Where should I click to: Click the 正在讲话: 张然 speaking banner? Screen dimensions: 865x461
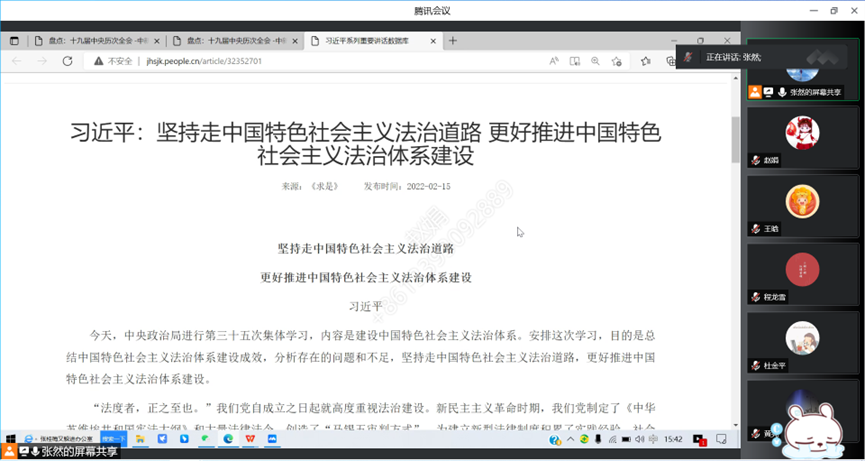(761, 57)
